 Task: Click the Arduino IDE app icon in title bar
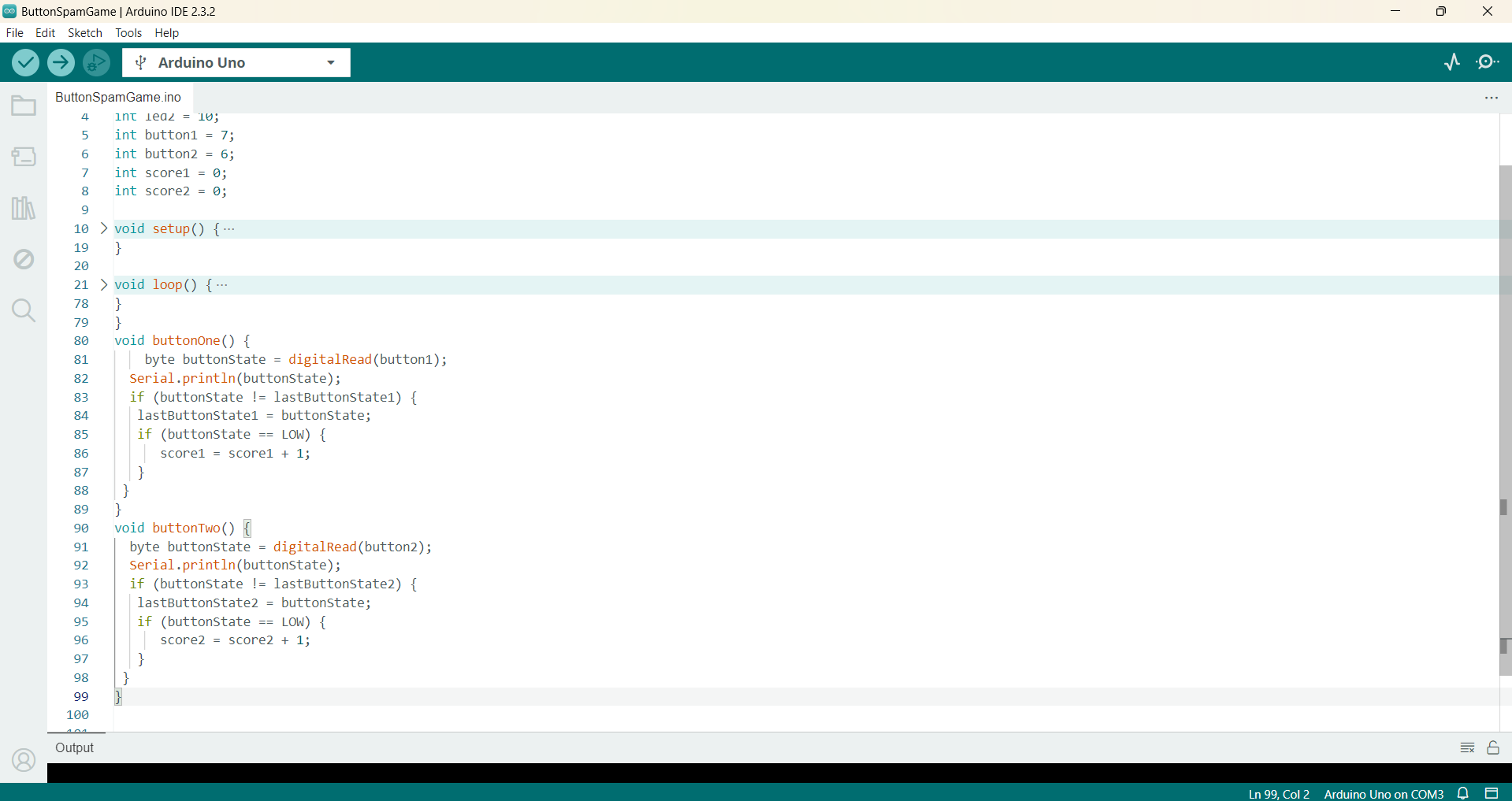pyautogui.click(x=9, y=11)
